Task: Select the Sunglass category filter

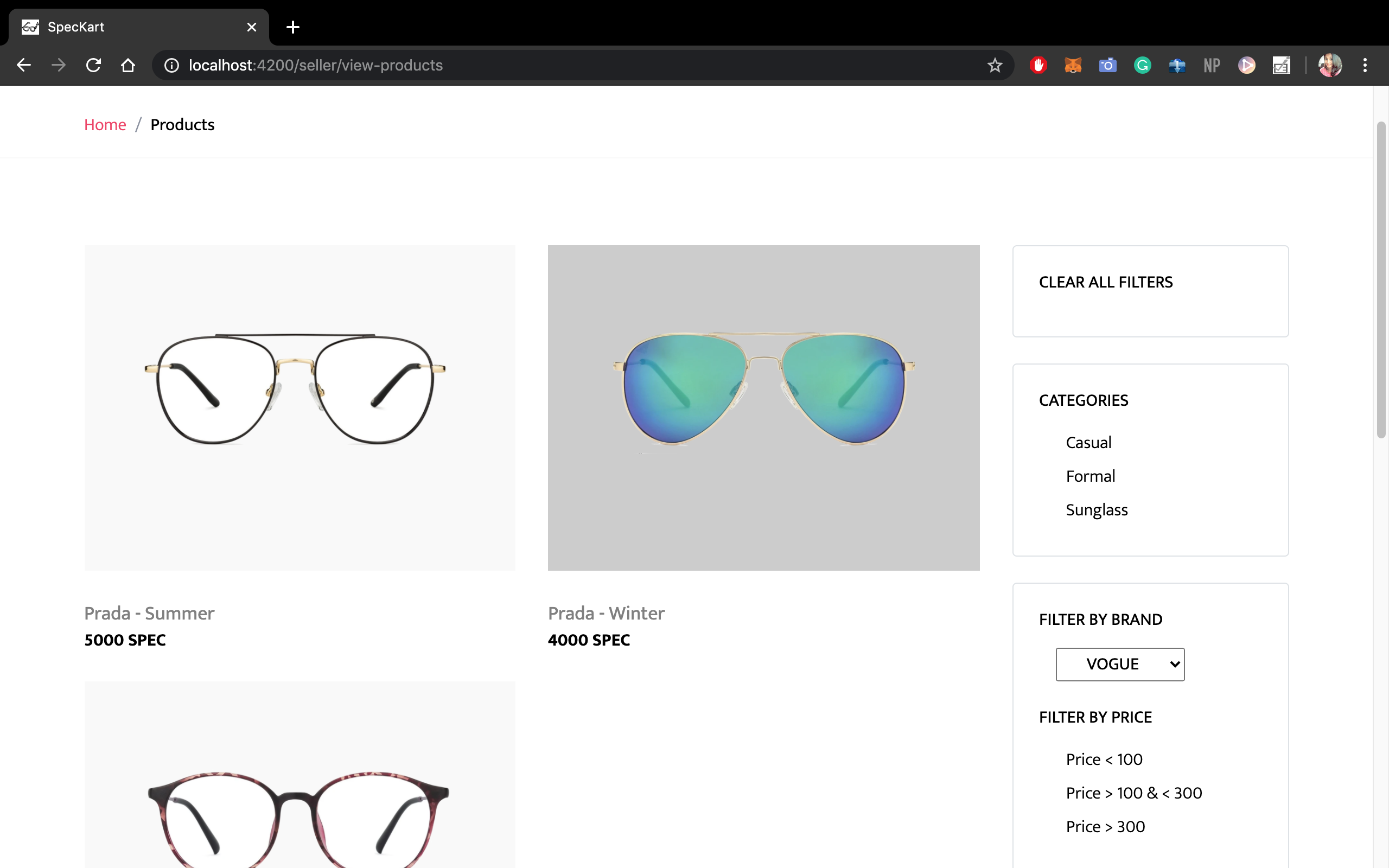Action: (x=1096, y=510)
